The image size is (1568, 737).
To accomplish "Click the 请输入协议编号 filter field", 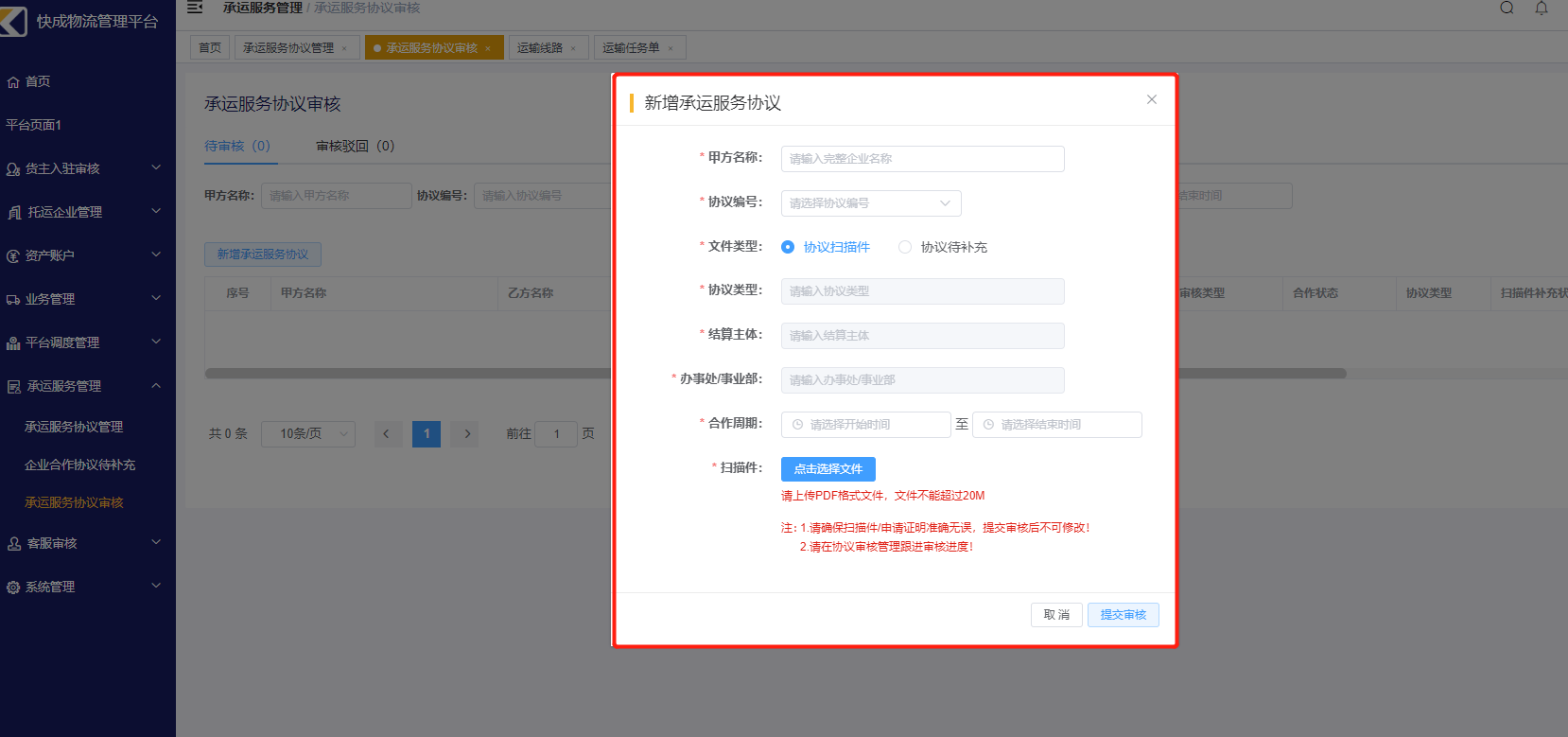I will pos(544,196).
